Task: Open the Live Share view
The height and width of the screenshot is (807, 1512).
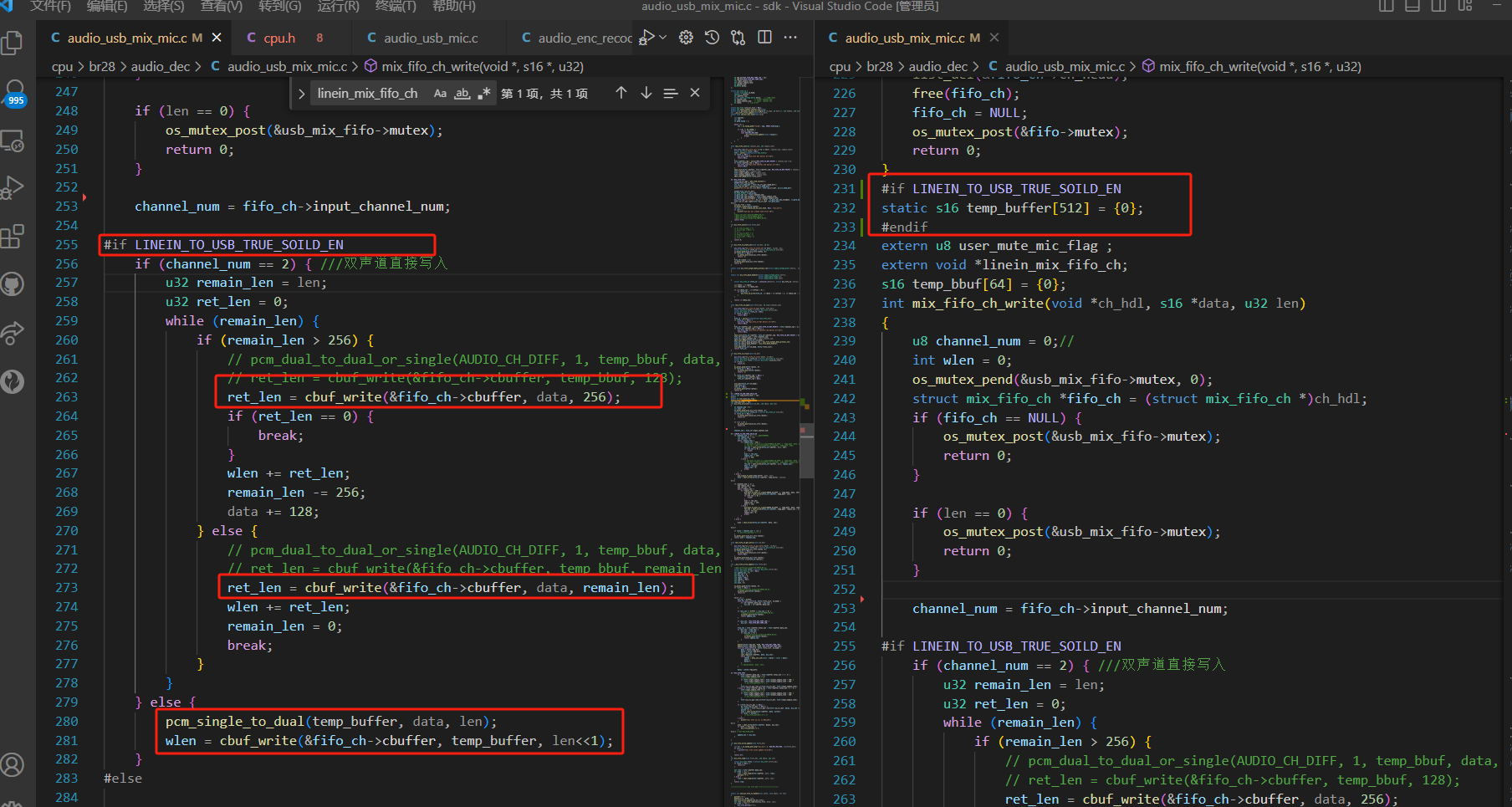Action: pyautogui.click(x=13, y=333)
